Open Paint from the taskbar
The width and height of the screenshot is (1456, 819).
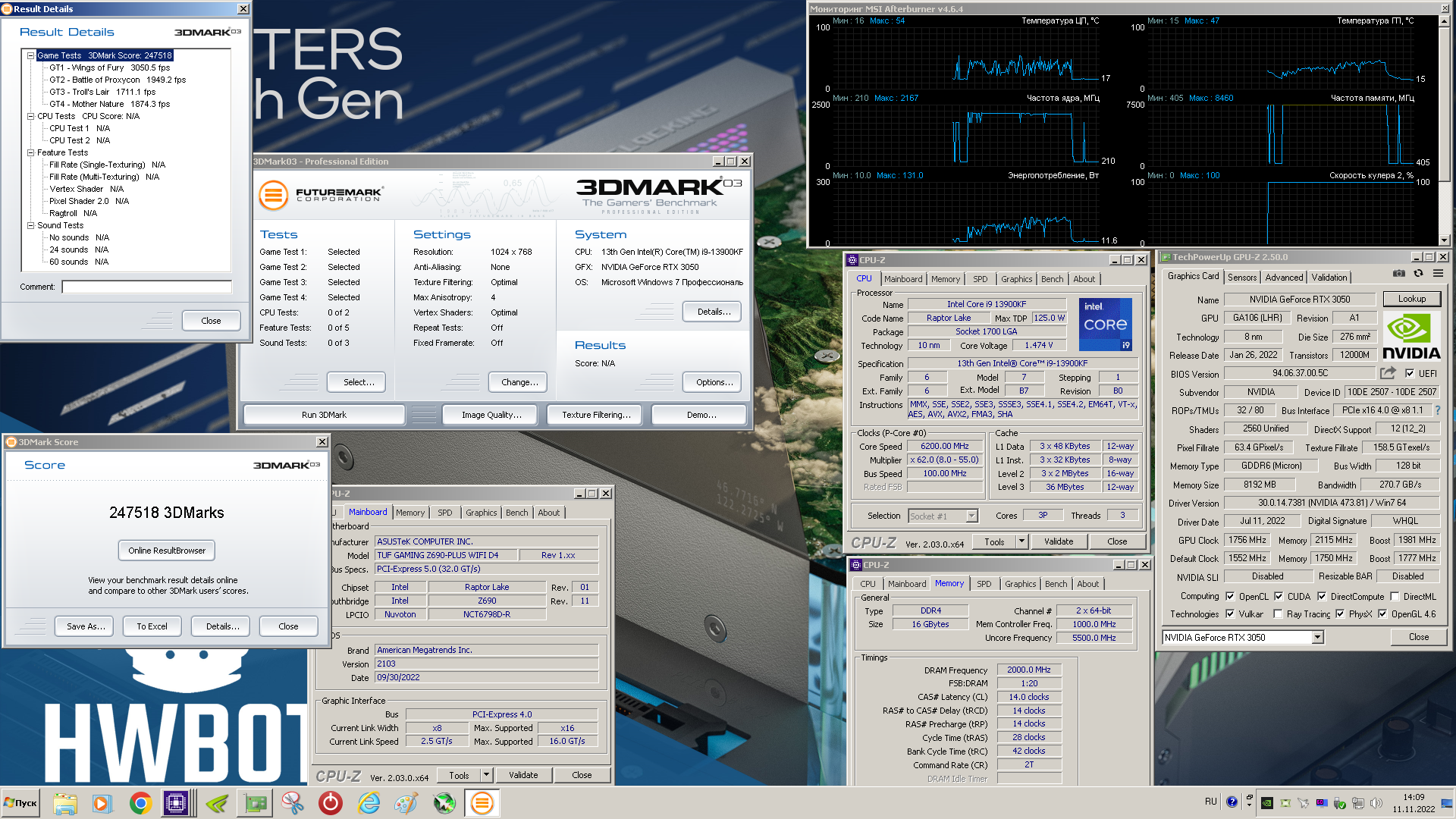coord(406,803)
